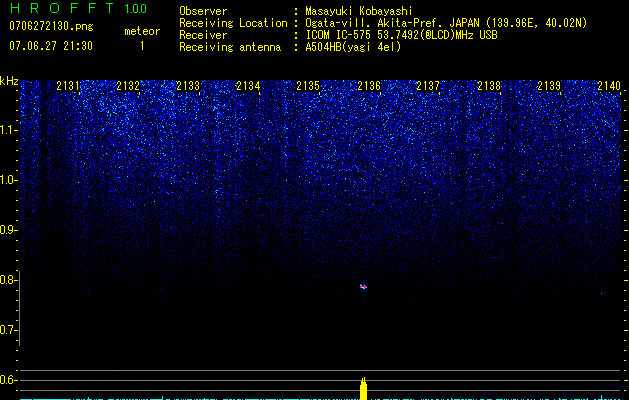Click the bright meteor echo spot near 0.8 kHz
Image resolution: width=629 pixels, height=400 pixels.
(363, 286)
